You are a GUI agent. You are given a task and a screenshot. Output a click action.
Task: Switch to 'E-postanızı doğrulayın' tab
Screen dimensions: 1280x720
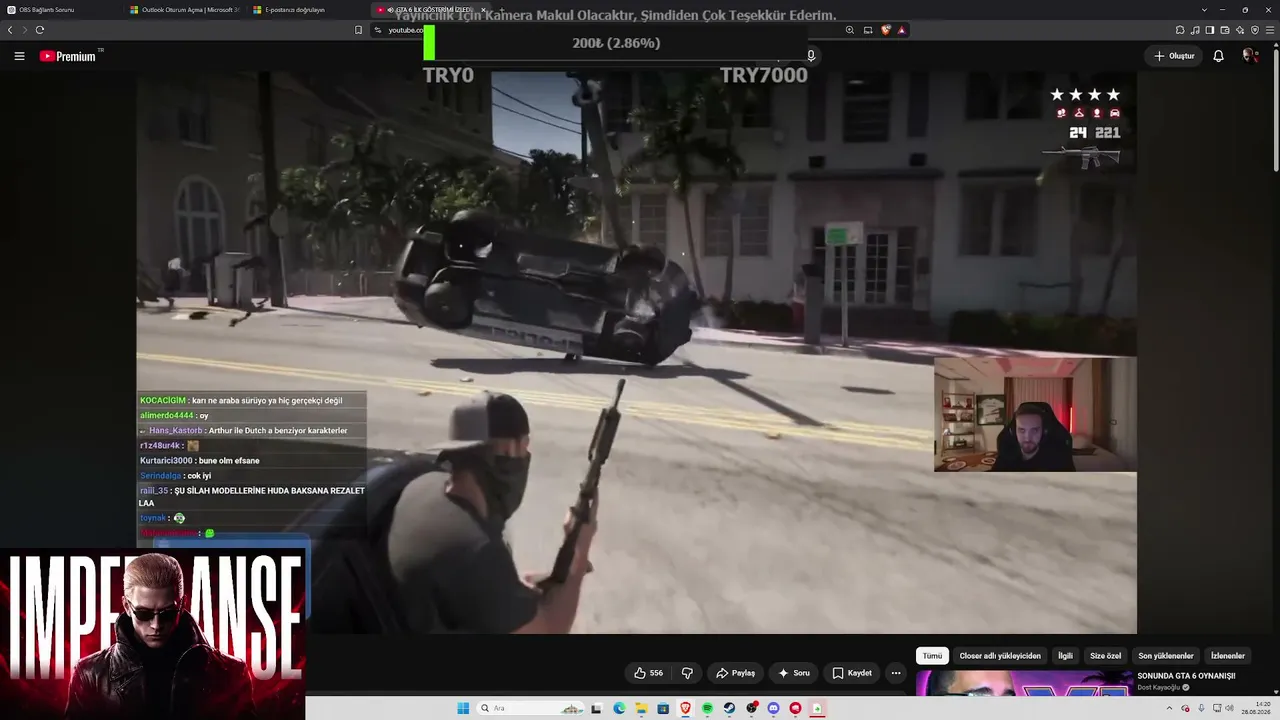[309, 10]
